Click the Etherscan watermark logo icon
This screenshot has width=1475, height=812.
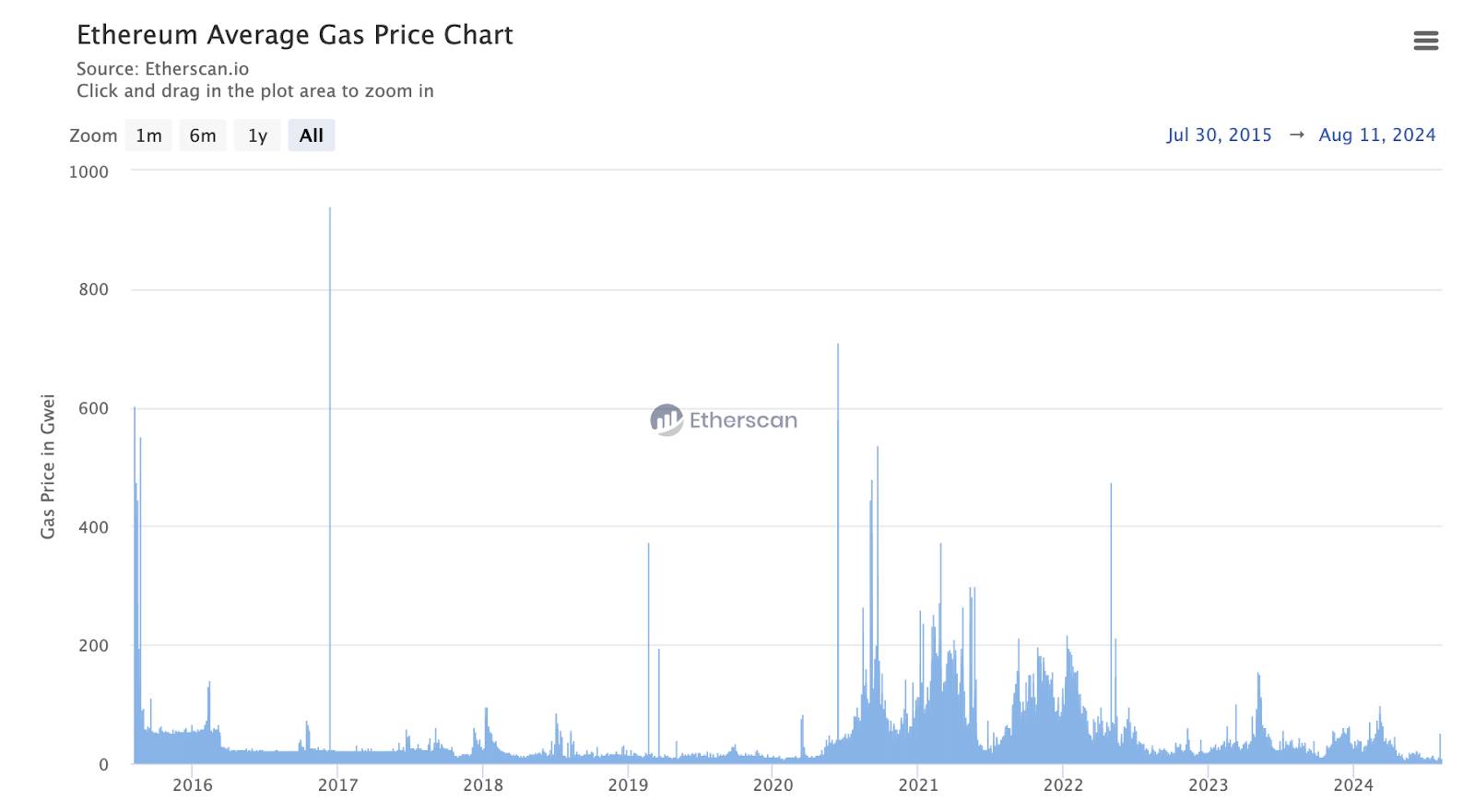[x=667, y=420]
